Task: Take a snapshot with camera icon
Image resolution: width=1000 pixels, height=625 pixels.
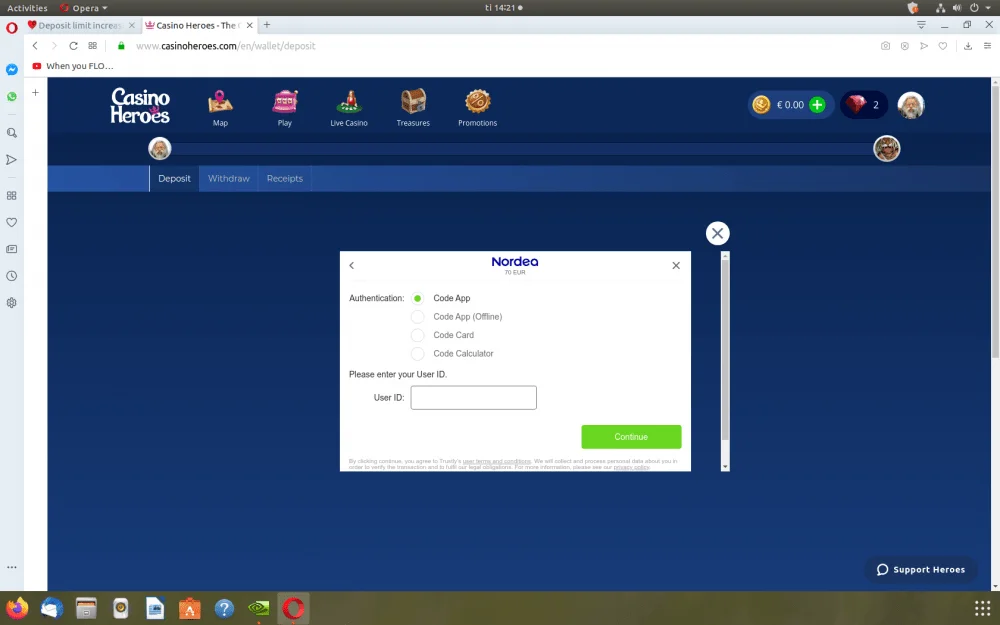Action: point(885,46)
